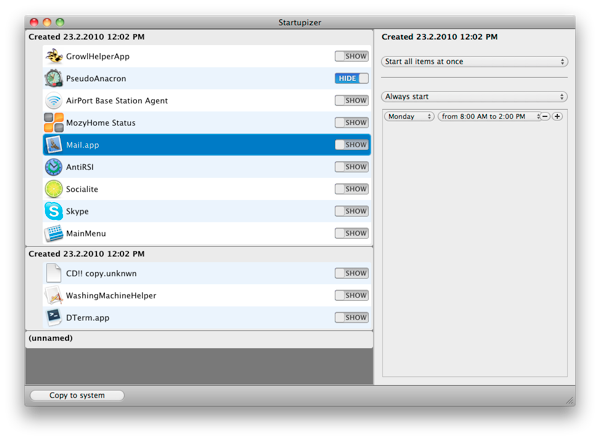This screenshot has width=600, height=440.
Task: Toggle SHOW switch for AirPort Base Station Agent
Action: coord(352,101)
